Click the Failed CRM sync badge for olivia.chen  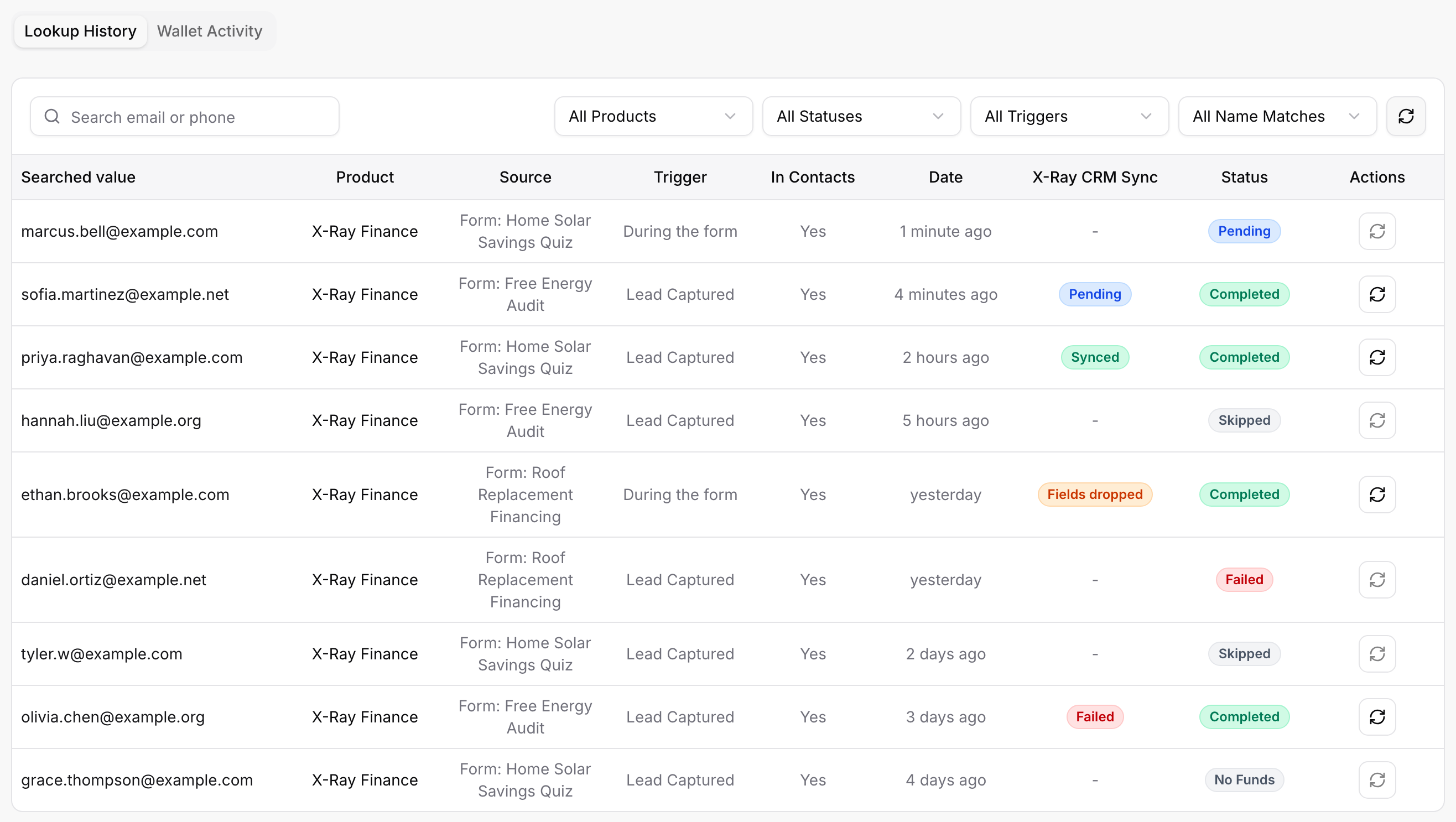coord(1095,717)
